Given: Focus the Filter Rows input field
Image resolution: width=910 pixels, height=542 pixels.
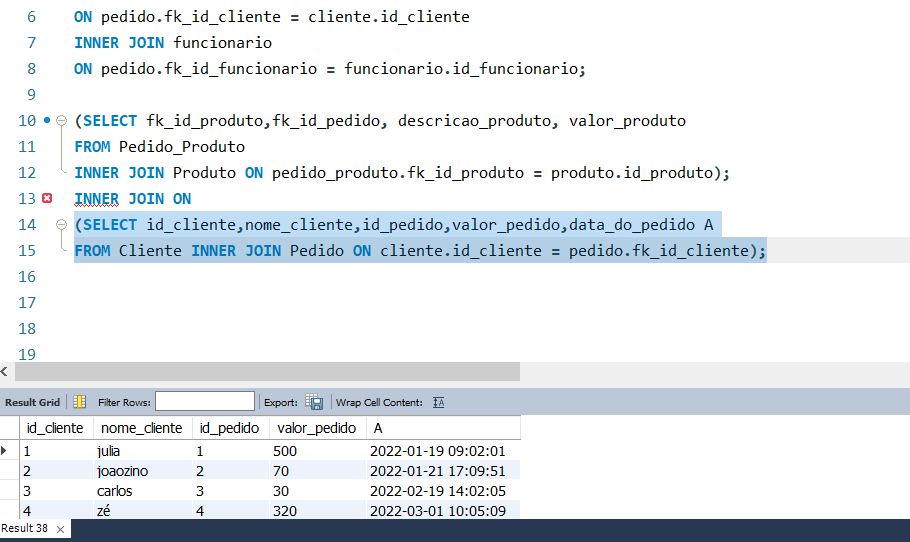Looking at the screenshot, I should coord(205,402).
